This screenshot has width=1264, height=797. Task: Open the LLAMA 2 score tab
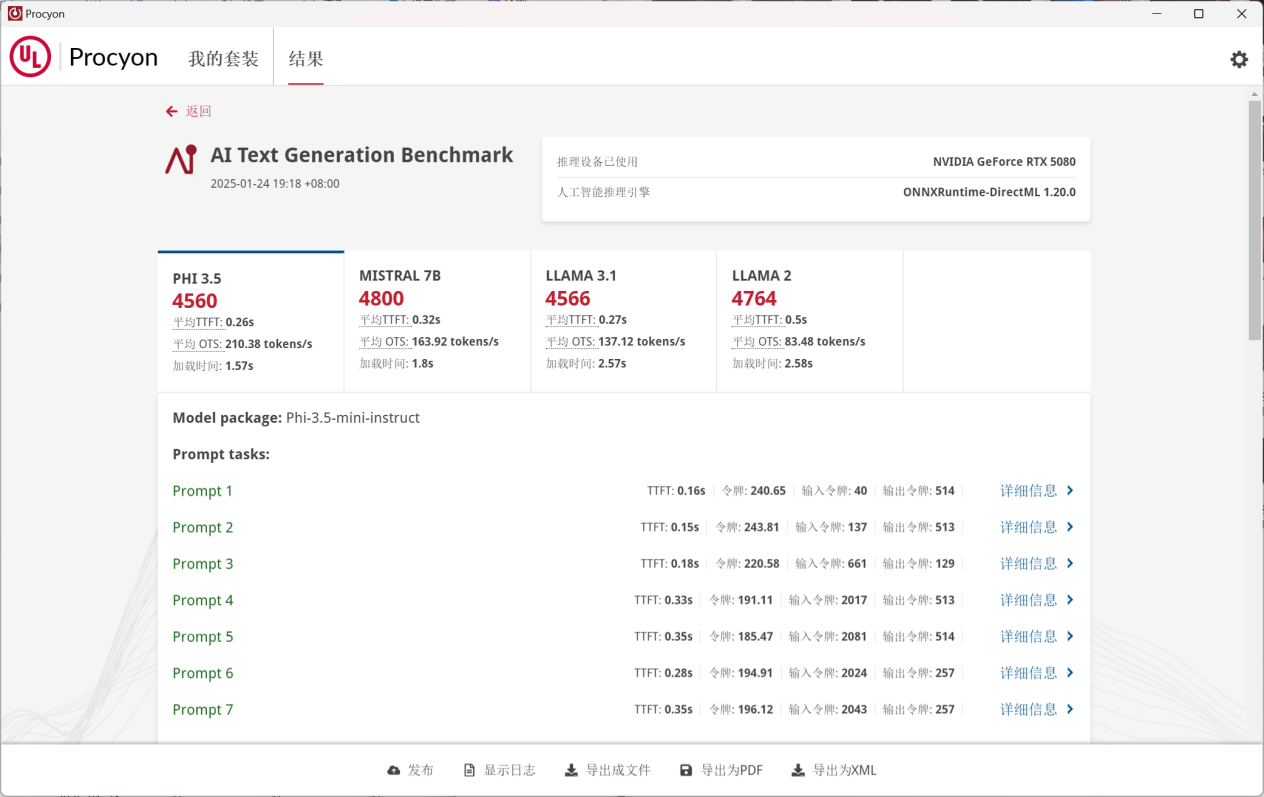point(809,320)
